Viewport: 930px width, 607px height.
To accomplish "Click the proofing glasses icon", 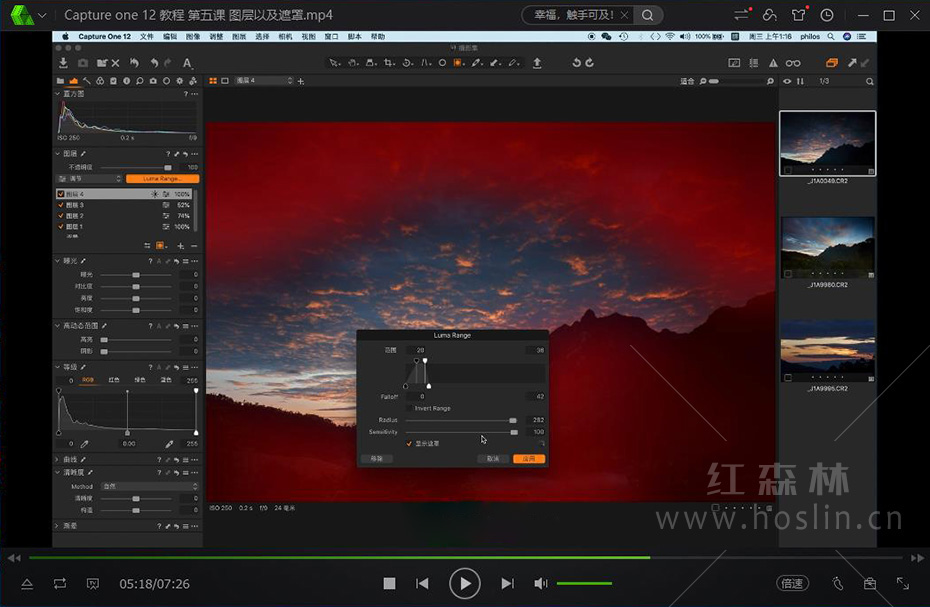I will point(793,63).
